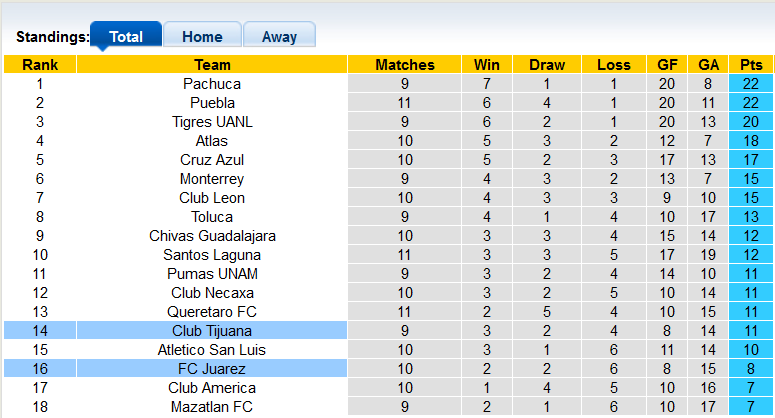Open Club Tijuana highlighted row
Image resolution: width=775 pixels, height=418 pixels.
(212, 331)
